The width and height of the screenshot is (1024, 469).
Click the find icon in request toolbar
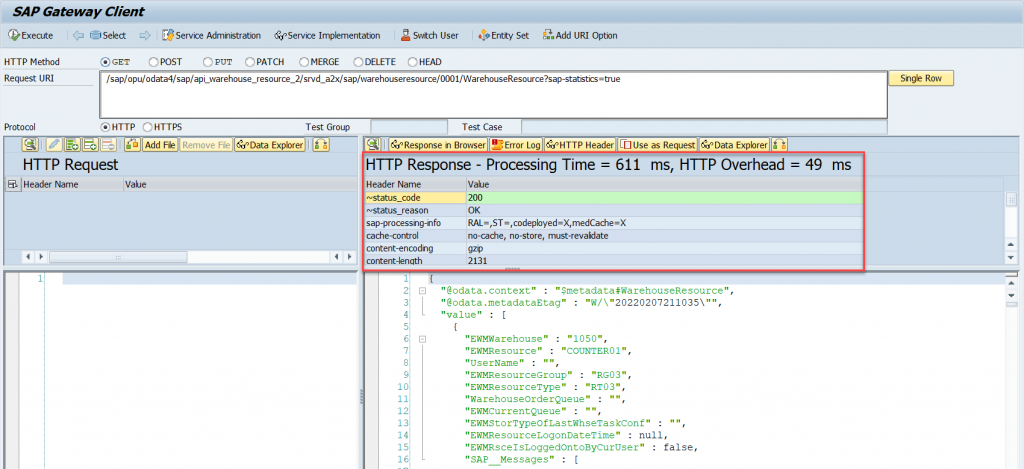tap(30, 145)
